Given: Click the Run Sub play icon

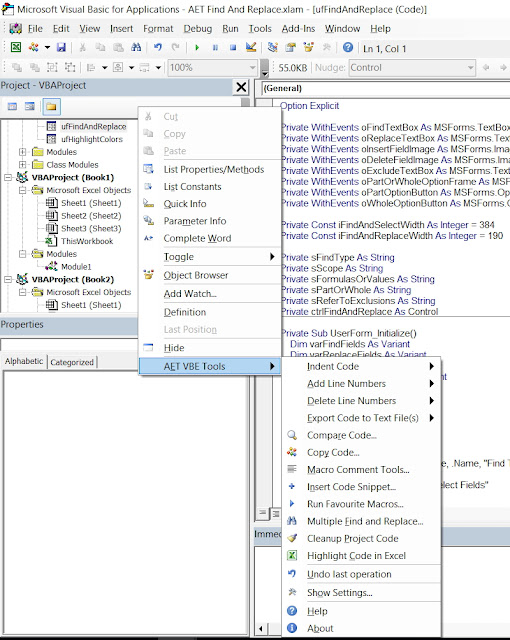Looking at the screenshot, I should [197, 48].
